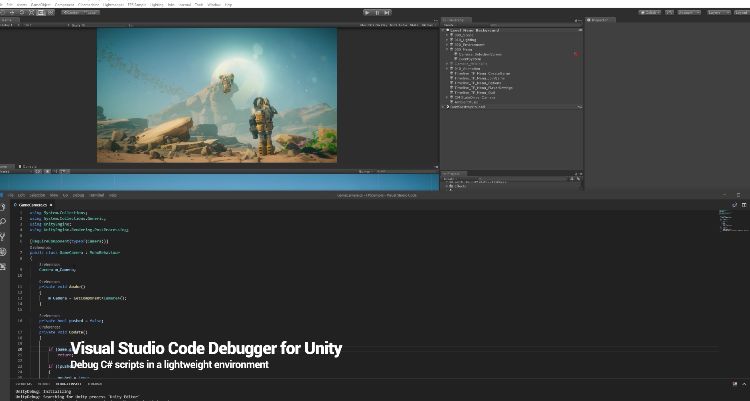Select the Move tool in Unity toolbar
The width and height of the screenshot is (750, 401).
(11, 12)
